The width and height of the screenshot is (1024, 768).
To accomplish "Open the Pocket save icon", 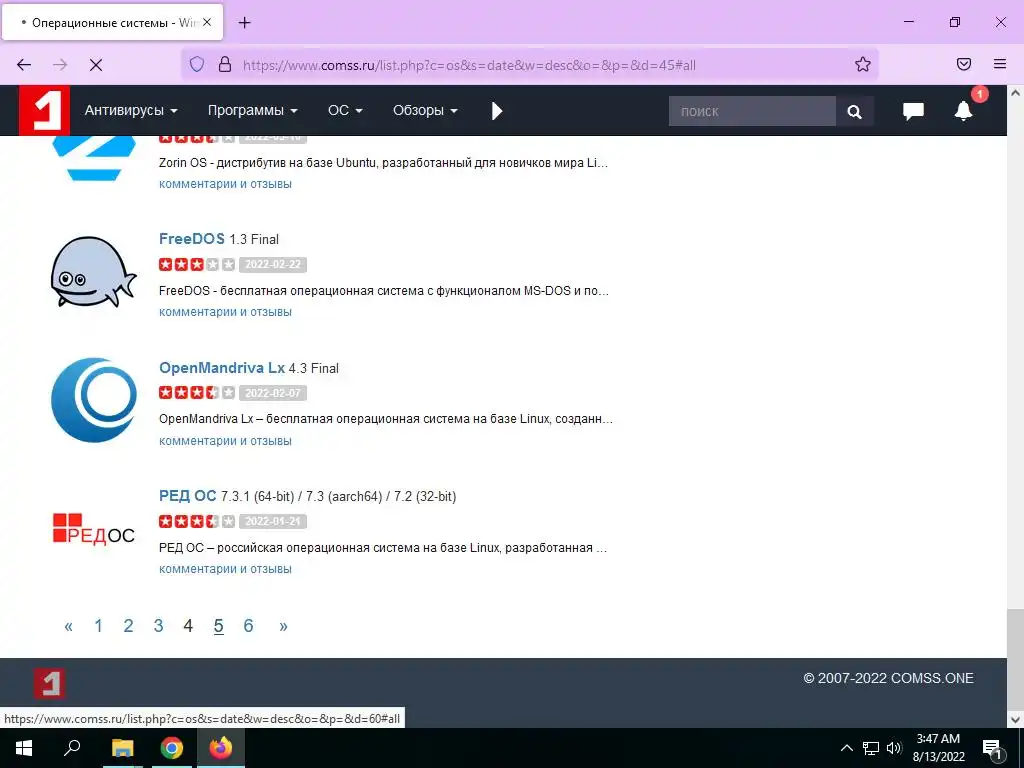I will (964, 64).
